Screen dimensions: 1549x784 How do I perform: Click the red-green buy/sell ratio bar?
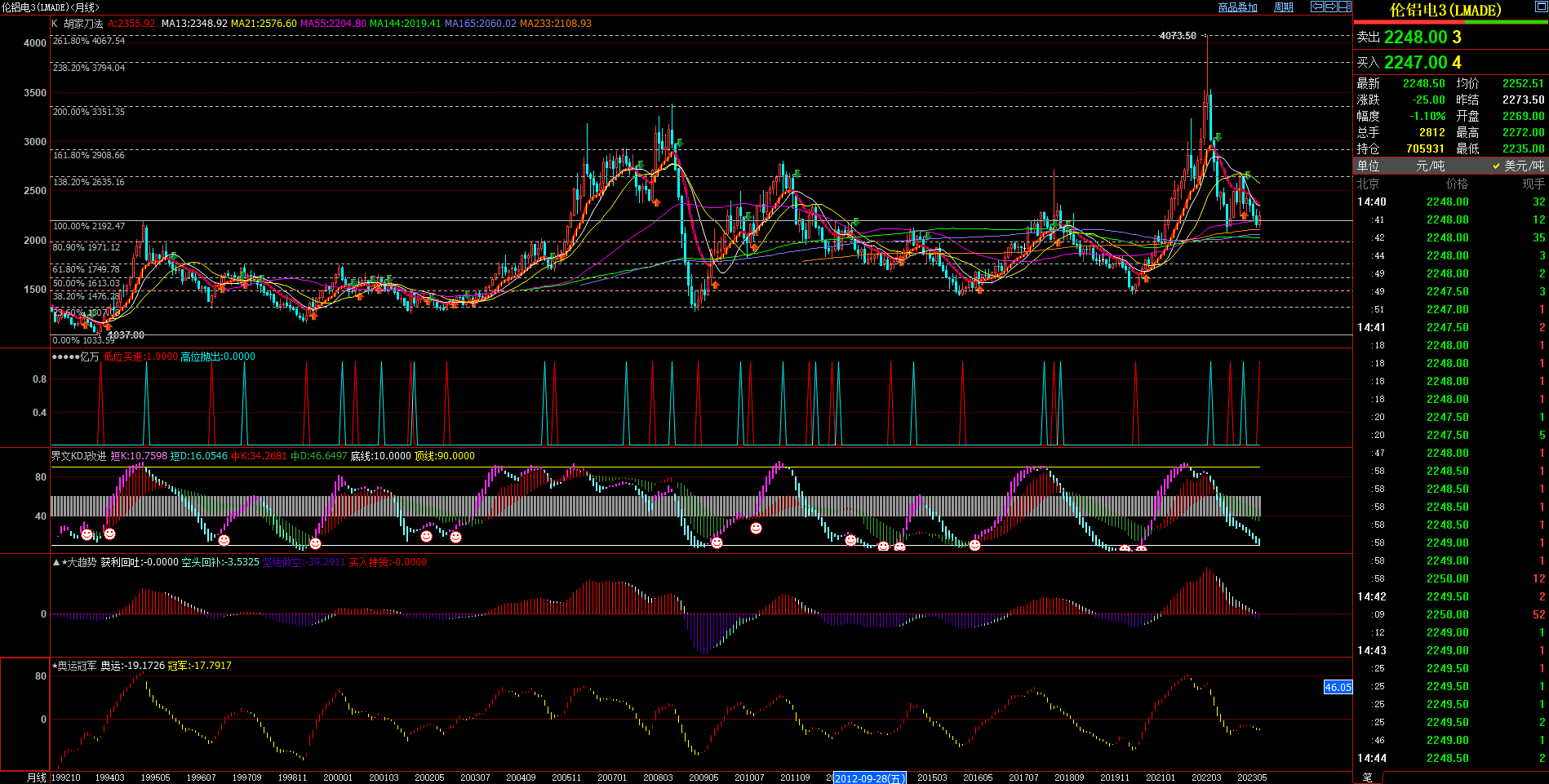click(x=1450, y=22)
